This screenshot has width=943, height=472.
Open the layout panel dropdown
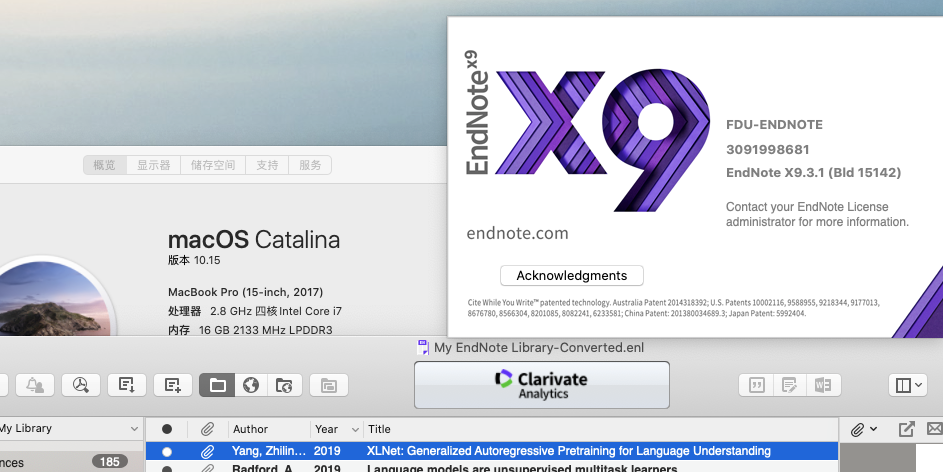tap(908, 385)
